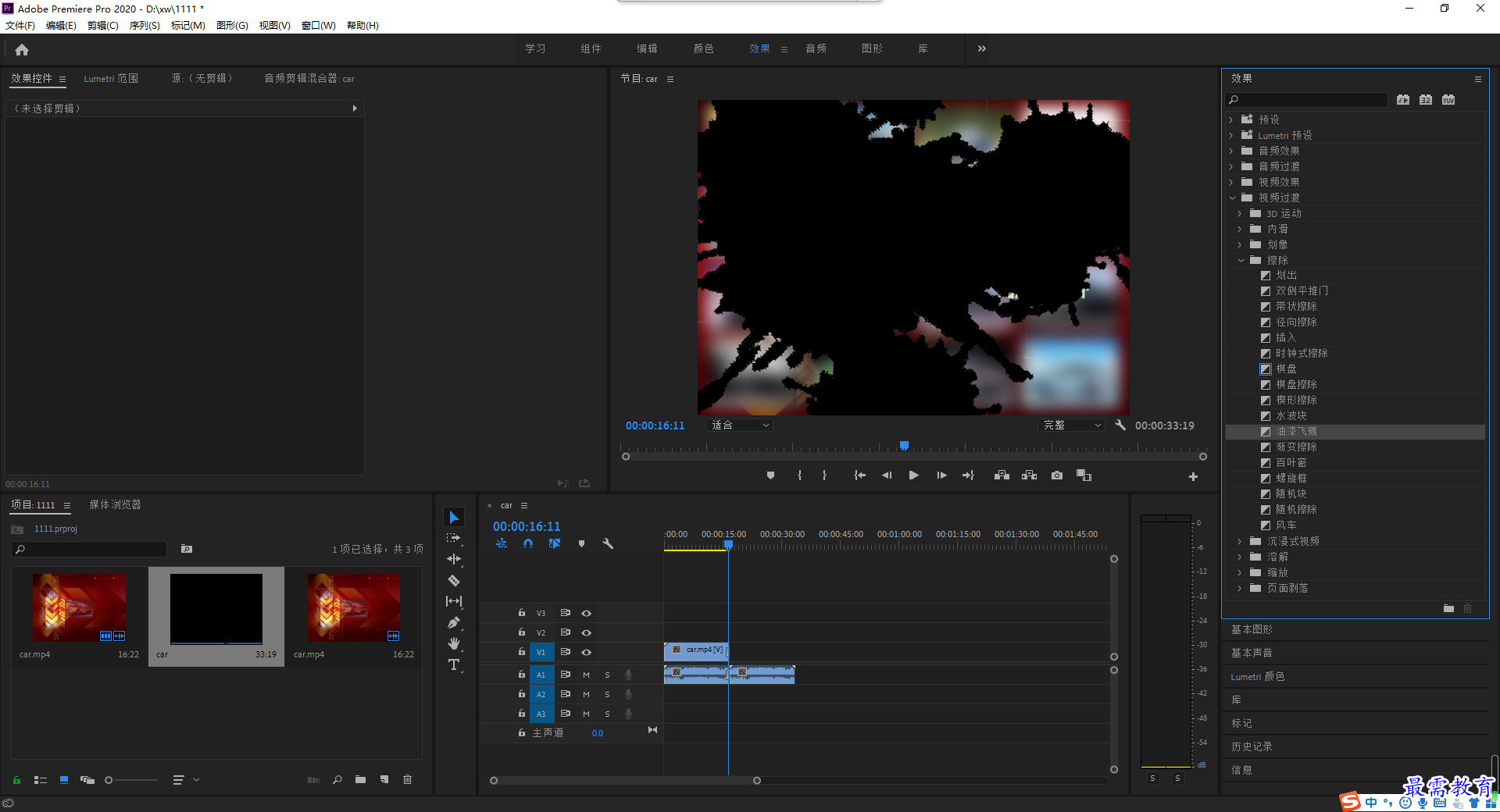Open the 序列(S) menu
The width and height of the screenshot is (1500, 812).
click(145, 26)
